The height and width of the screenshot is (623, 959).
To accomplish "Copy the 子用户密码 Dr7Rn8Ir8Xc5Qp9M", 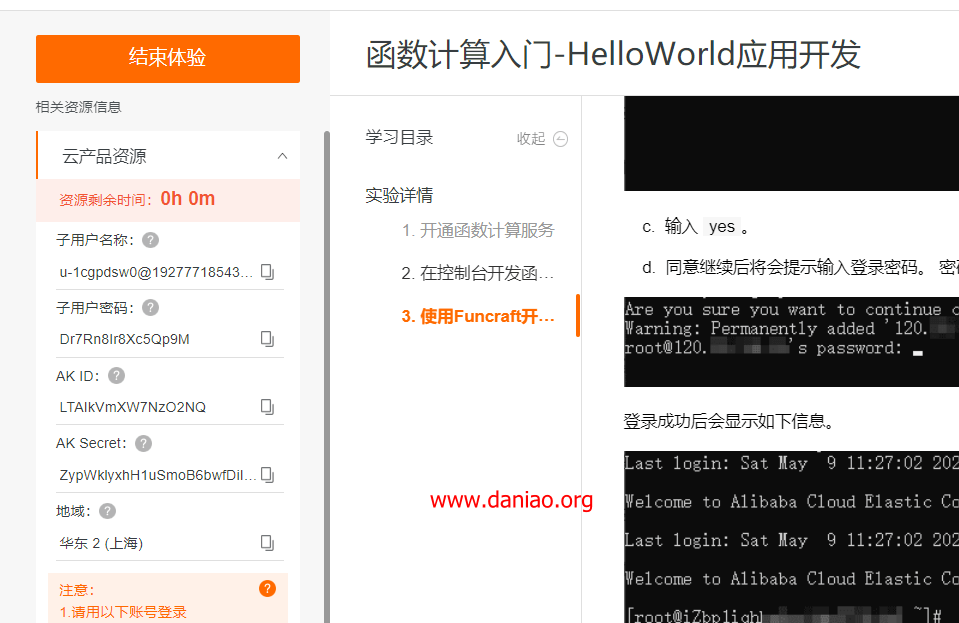I will click(x=267, y=339).
